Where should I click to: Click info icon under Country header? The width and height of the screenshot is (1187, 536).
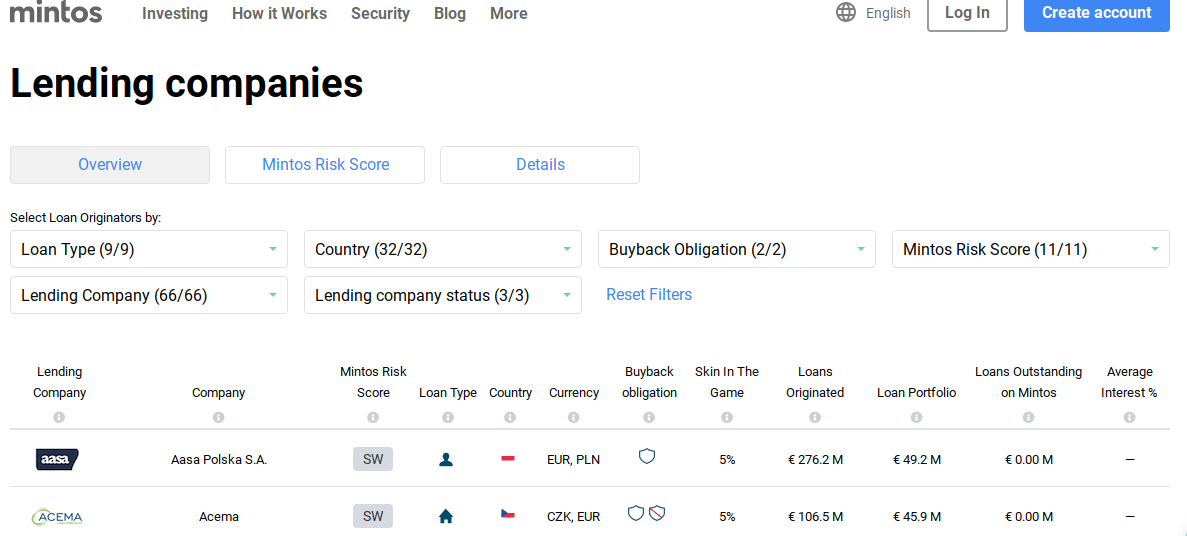click(x=510, y=417)
